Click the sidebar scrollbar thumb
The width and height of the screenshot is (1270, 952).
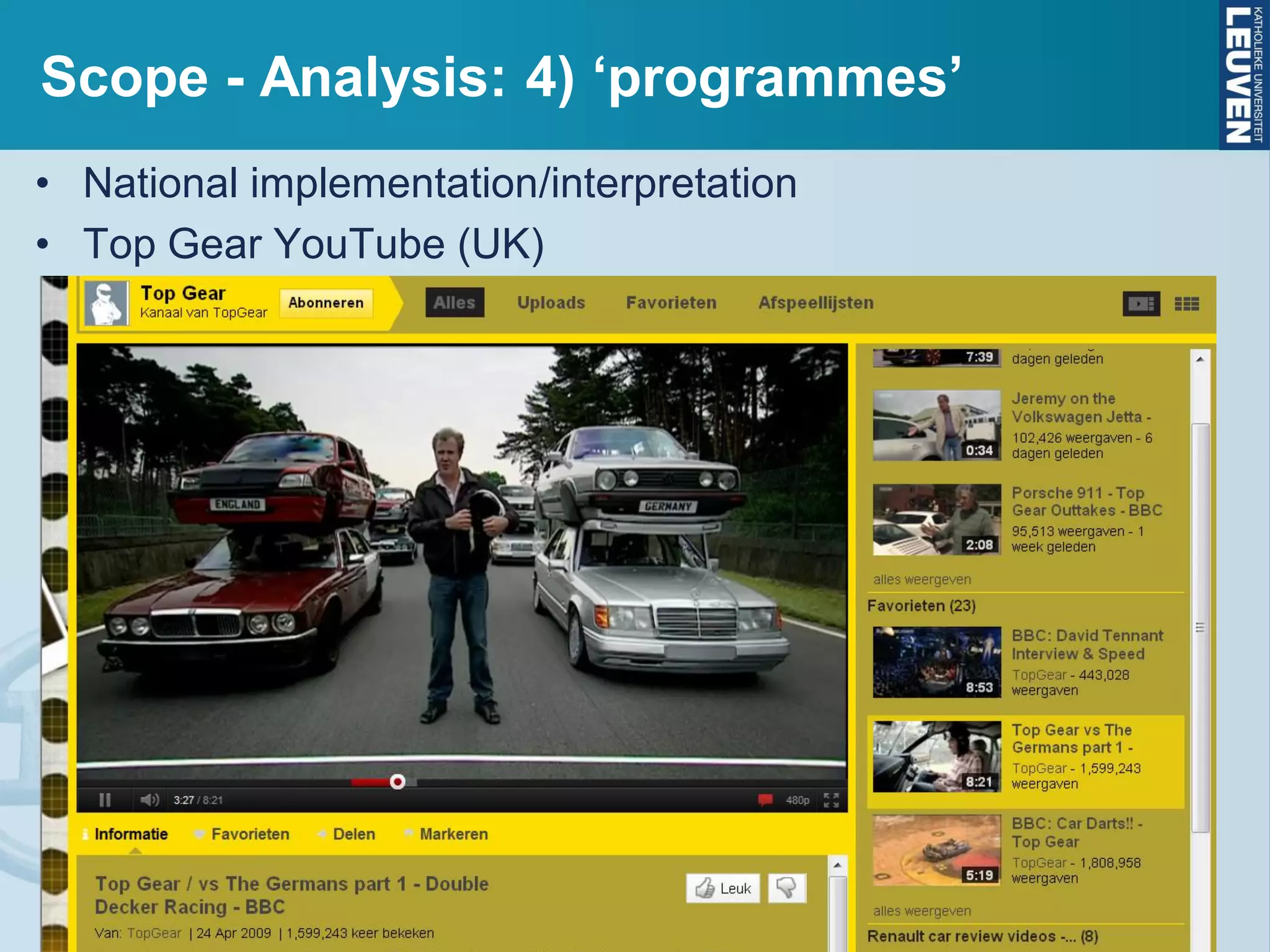click(1200, 627)
